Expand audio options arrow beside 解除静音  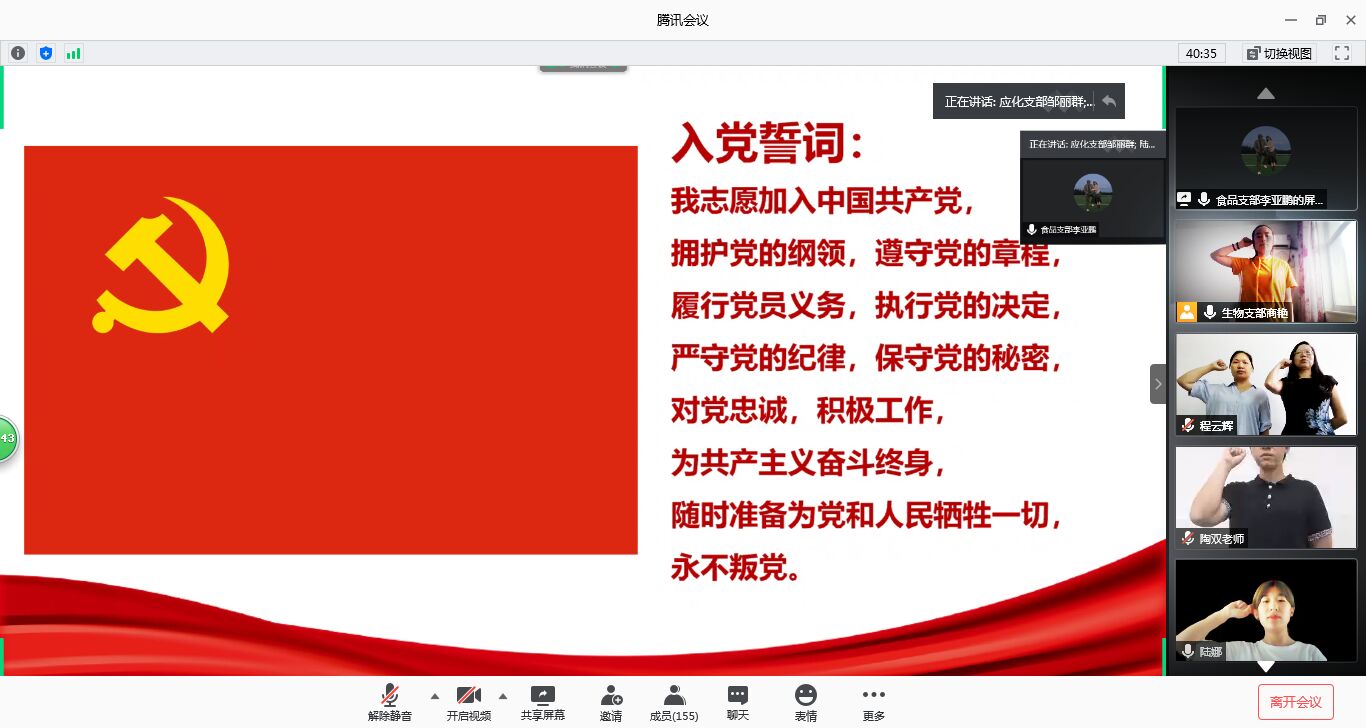coord(434,696)
